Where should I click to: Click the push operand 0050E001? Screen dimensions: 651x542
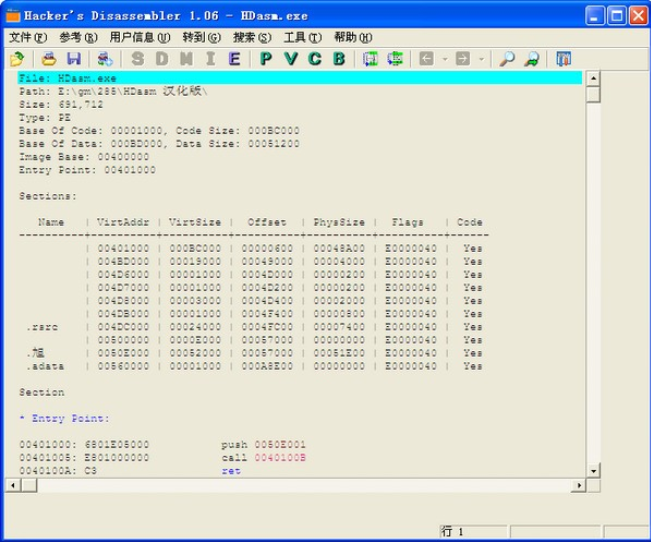tap(280, 444)
